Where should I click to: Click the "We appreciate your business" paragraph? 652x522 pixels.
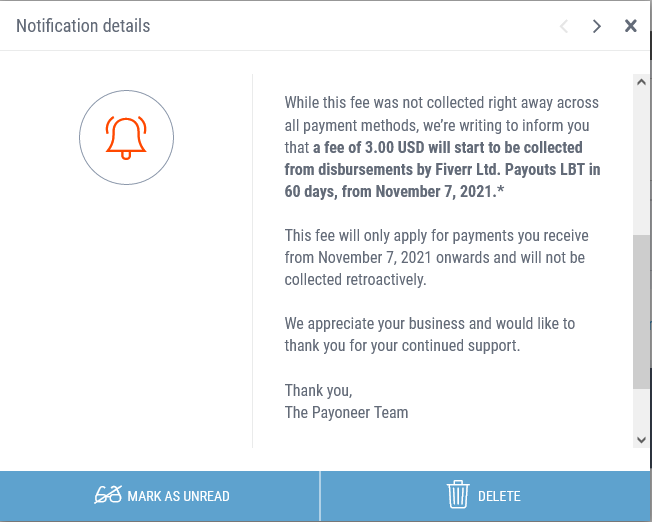click(x=429, y=335)
